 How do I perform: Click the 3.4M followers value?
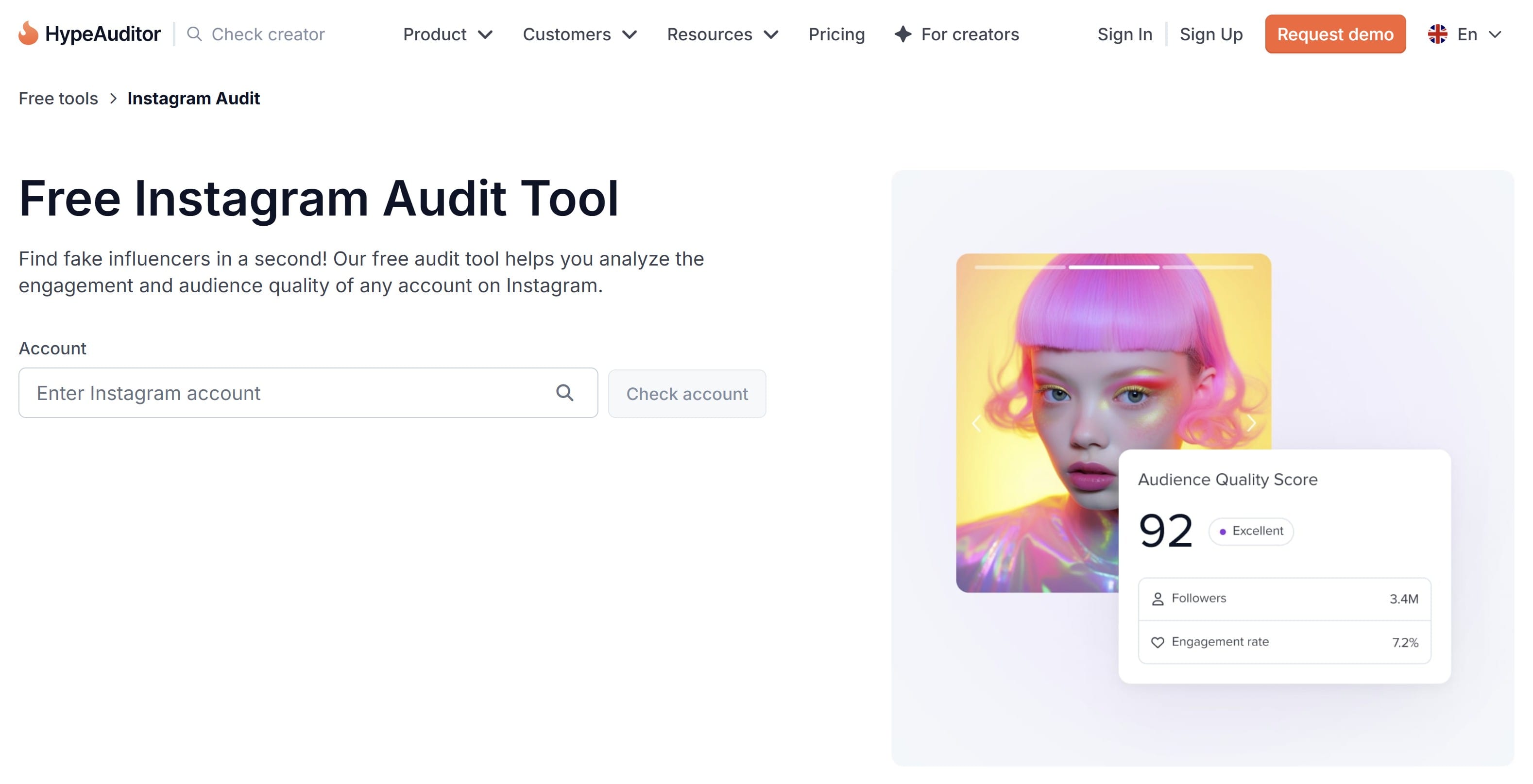pos(1403,599)
